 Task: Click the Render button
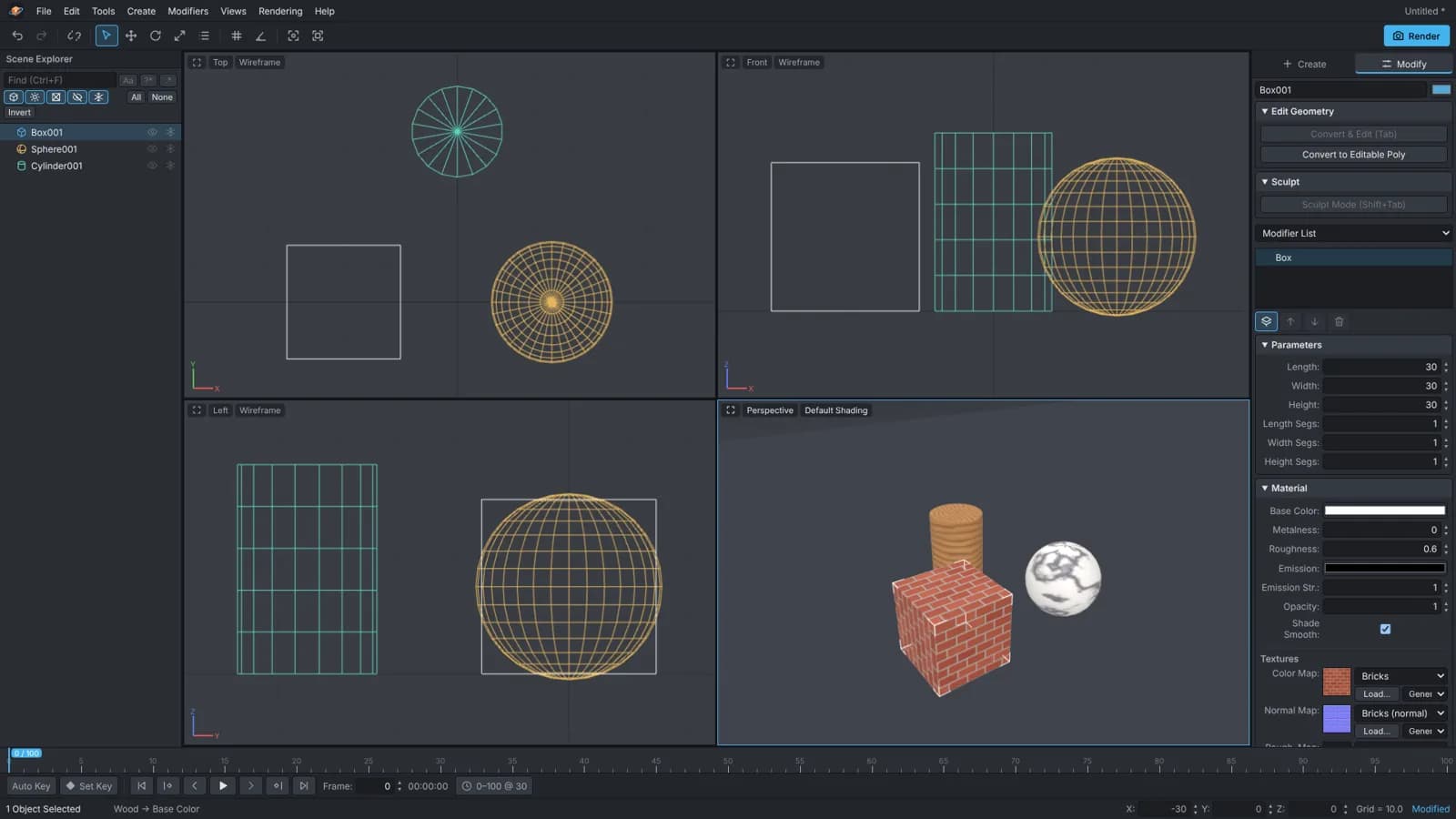click(x=1416, y=35)
